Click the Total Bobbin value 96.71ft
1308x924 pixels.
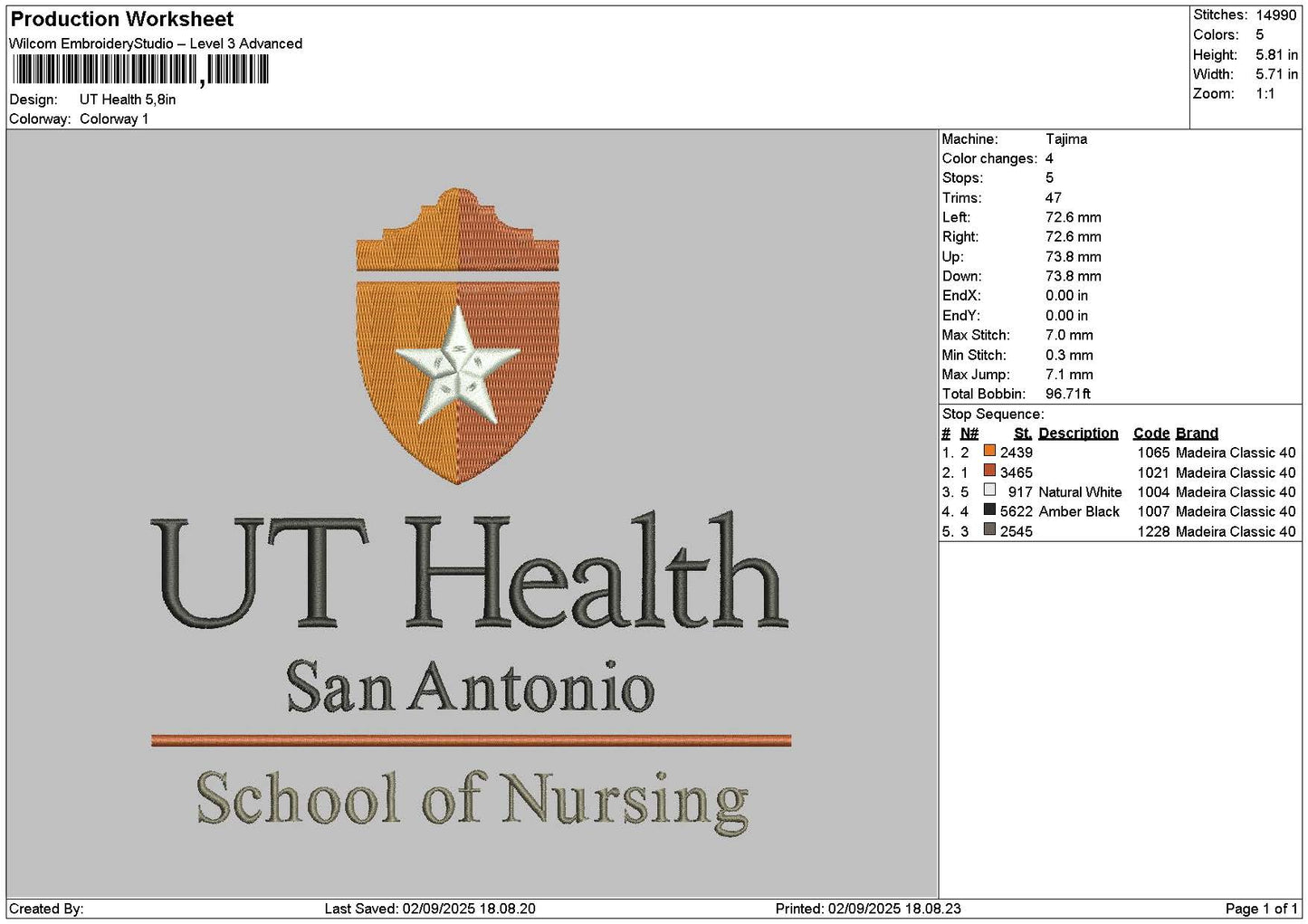click(x=1068, y=394)
